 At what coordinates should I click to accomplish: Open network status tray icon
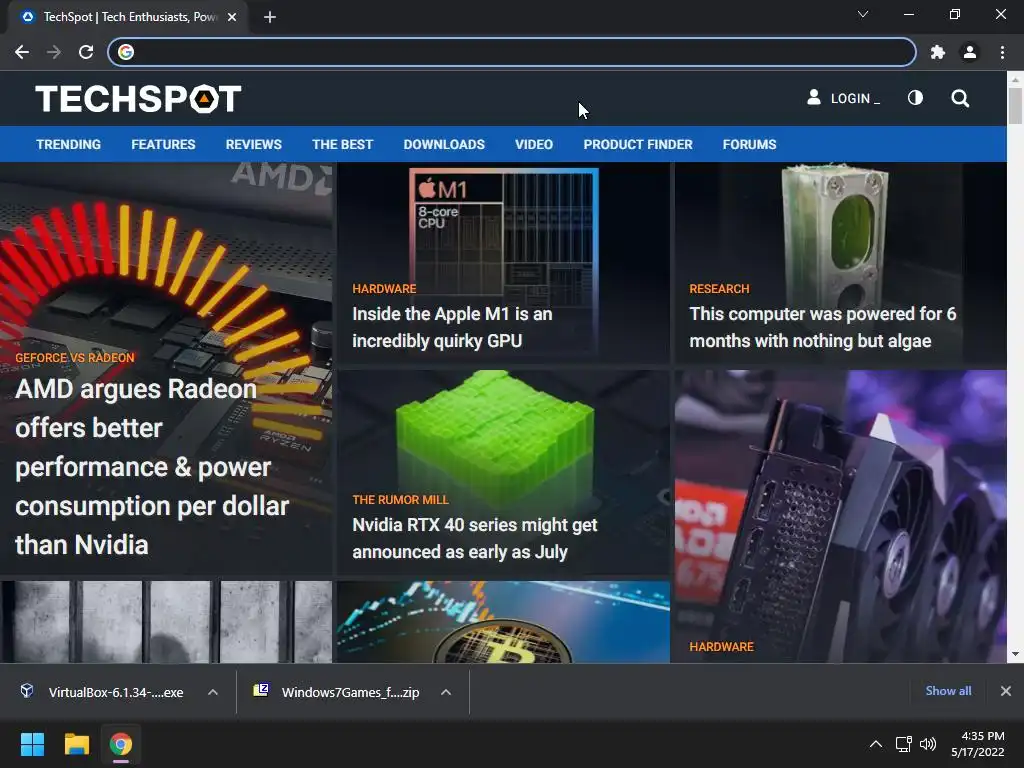(x=903, y=744)
